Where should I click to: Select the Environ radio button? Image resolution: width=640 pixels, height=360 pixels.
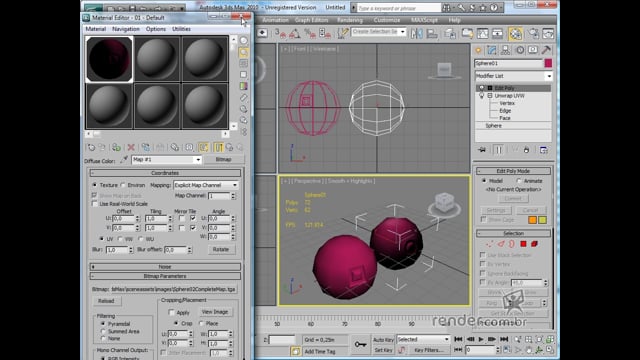tap(123, 185)
